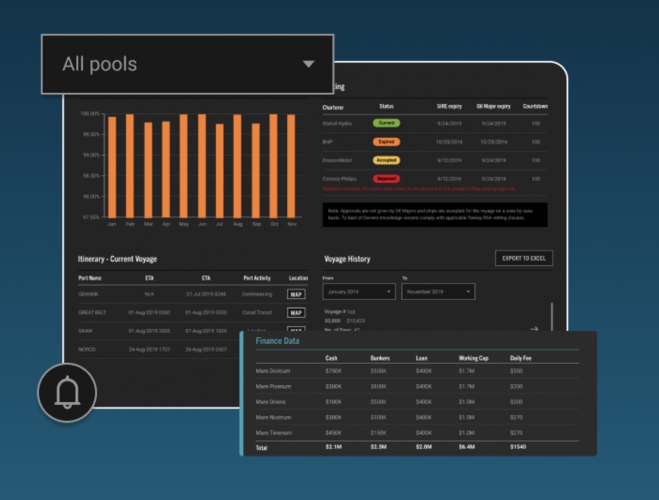Click the MAP button for GREAT BELT
This screenshot has width=659, height=500.
pos(296,313)
